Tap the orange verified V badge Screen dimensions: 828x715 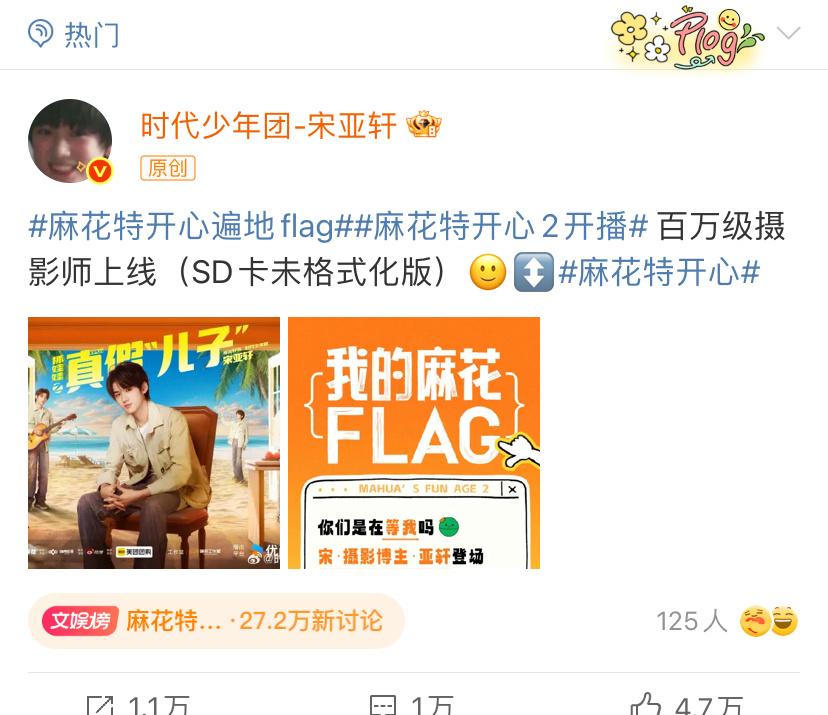99,171
